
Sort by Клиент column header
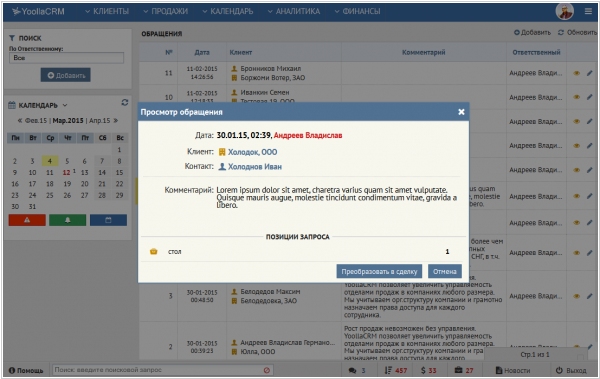241,52
